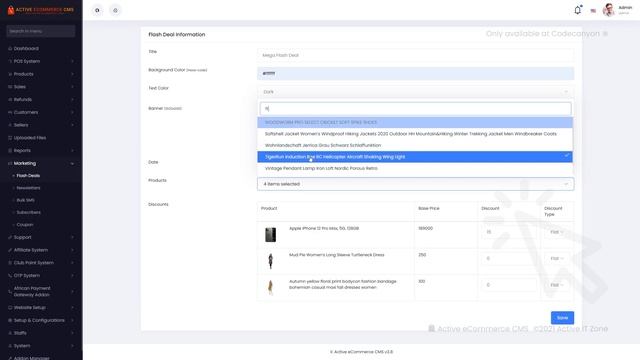Expand the Products menu chevron
Viewport: 640px width, 360px height.
coord(72,74)
